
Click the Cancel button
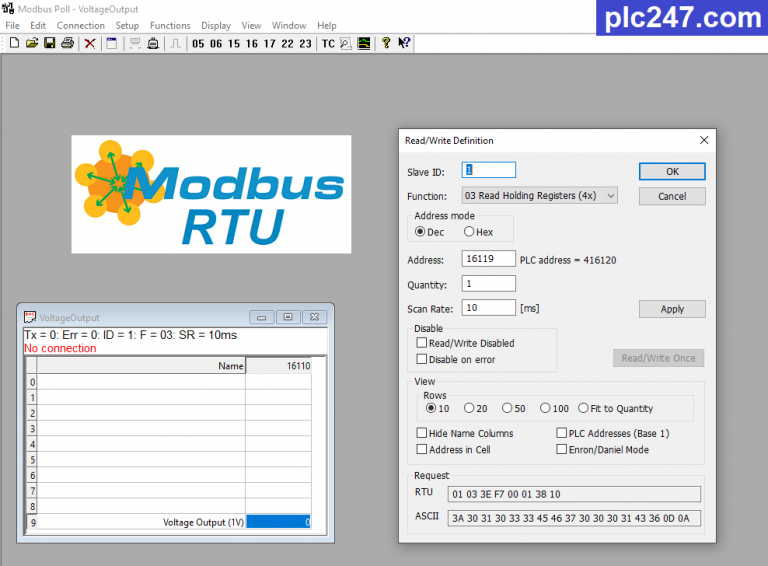coord(672,196)
